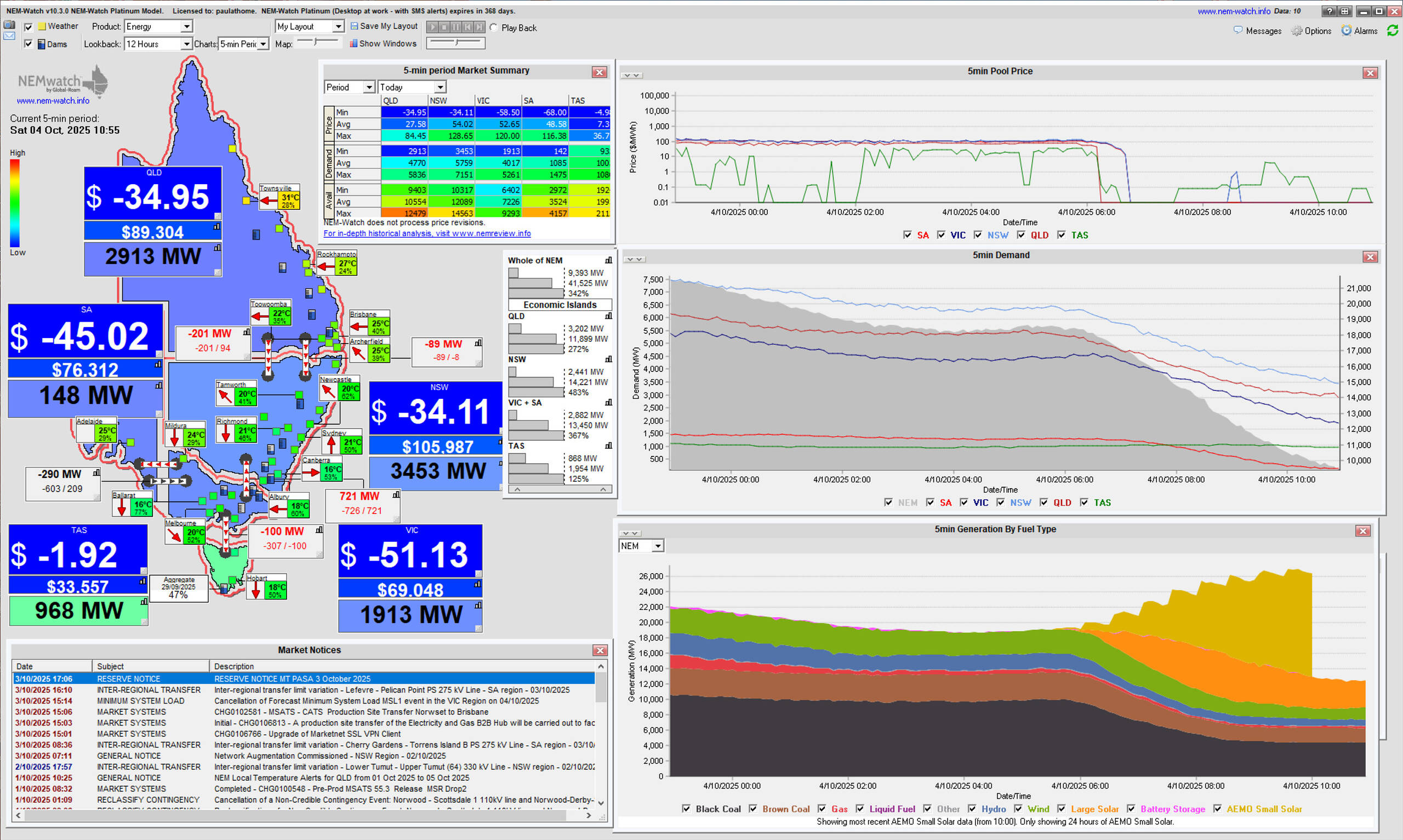
Task: Click chart icon beside Whole of NEM
Action: (x=608, y=260)
